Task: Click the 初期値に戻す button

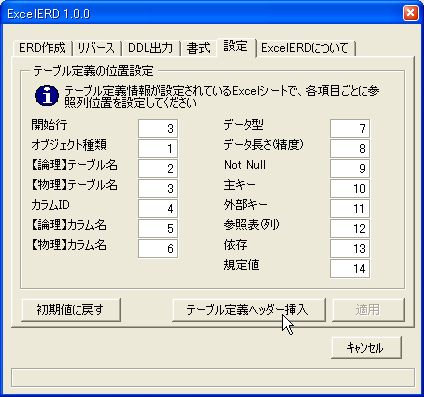Action: click(x=71, y=310)
